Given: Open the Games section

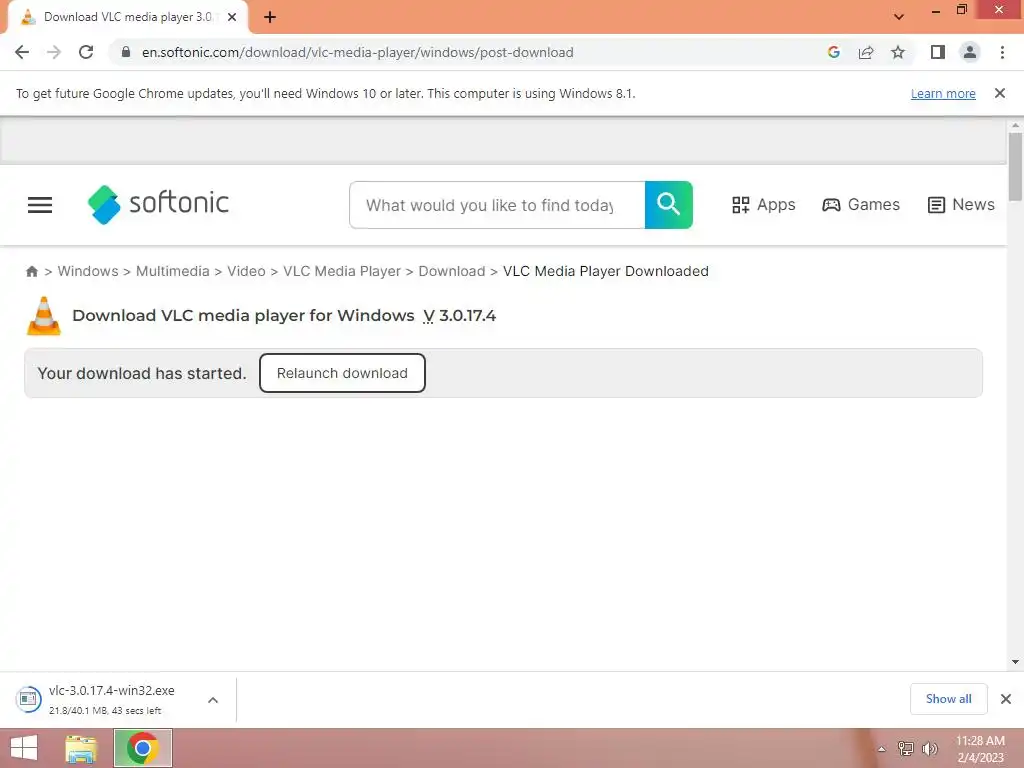Looking at the screenshot, I should pos(861,205).
